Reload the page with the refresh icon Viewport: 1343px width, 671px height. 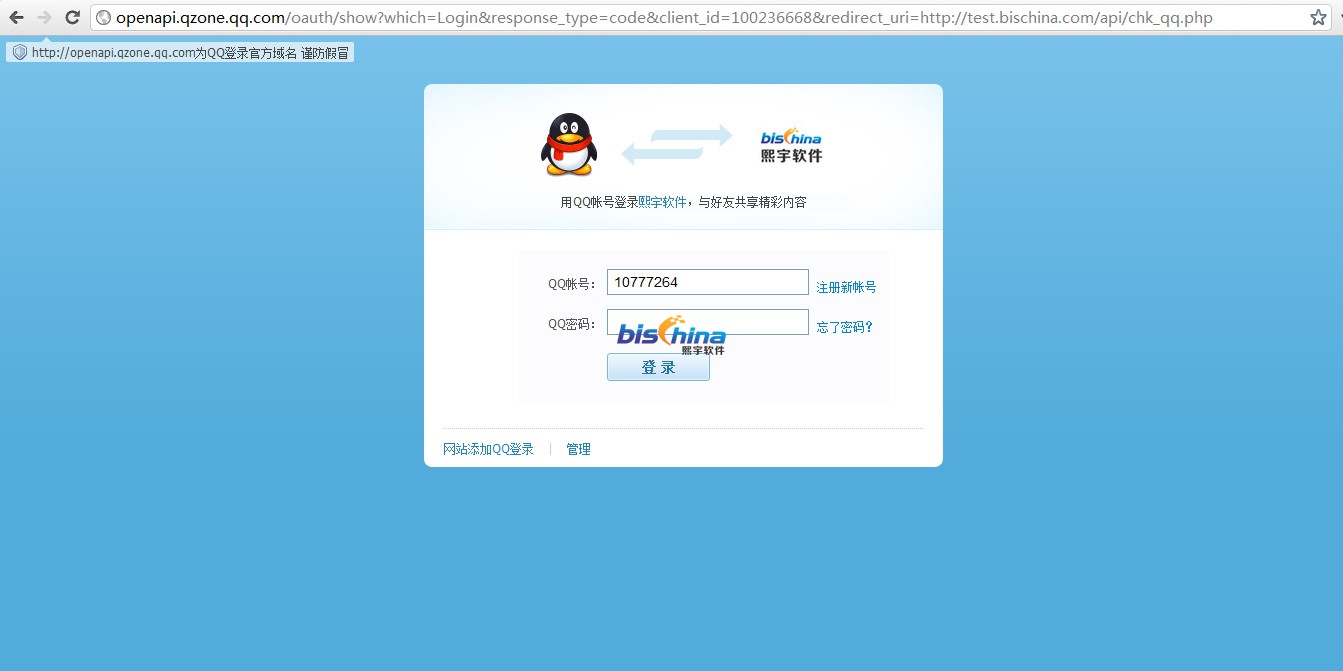(x=72, y=17)
